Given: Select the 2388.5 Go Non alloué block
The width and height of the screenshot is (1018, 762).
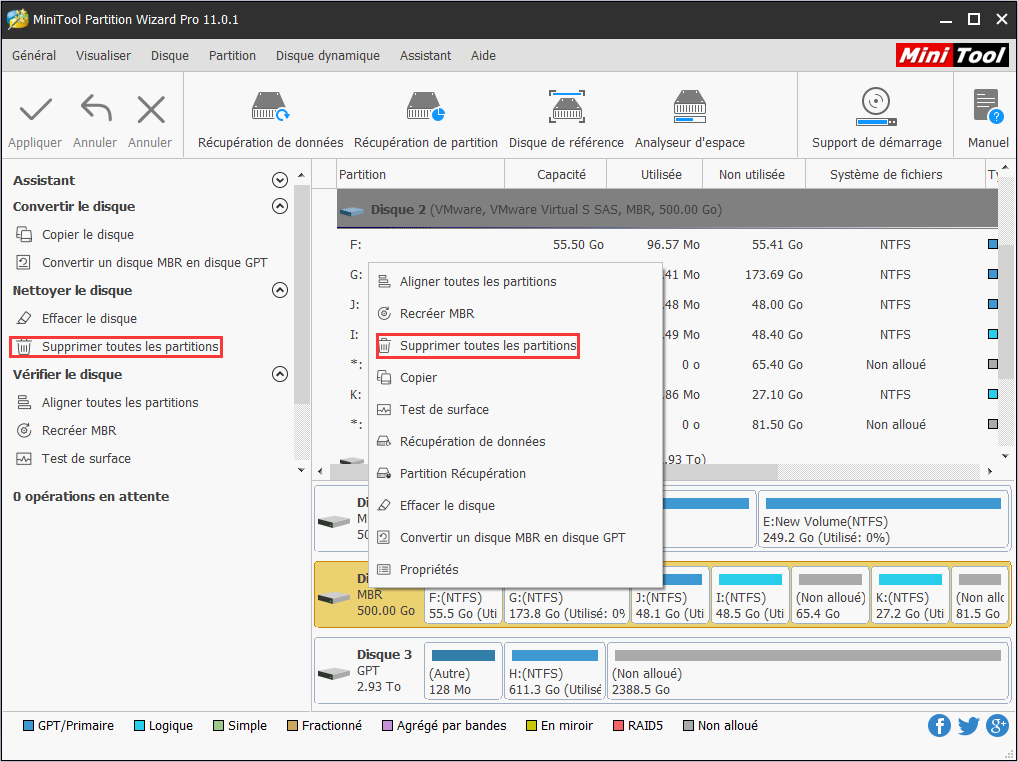Looking at the screenshot, I should [808, 671].
